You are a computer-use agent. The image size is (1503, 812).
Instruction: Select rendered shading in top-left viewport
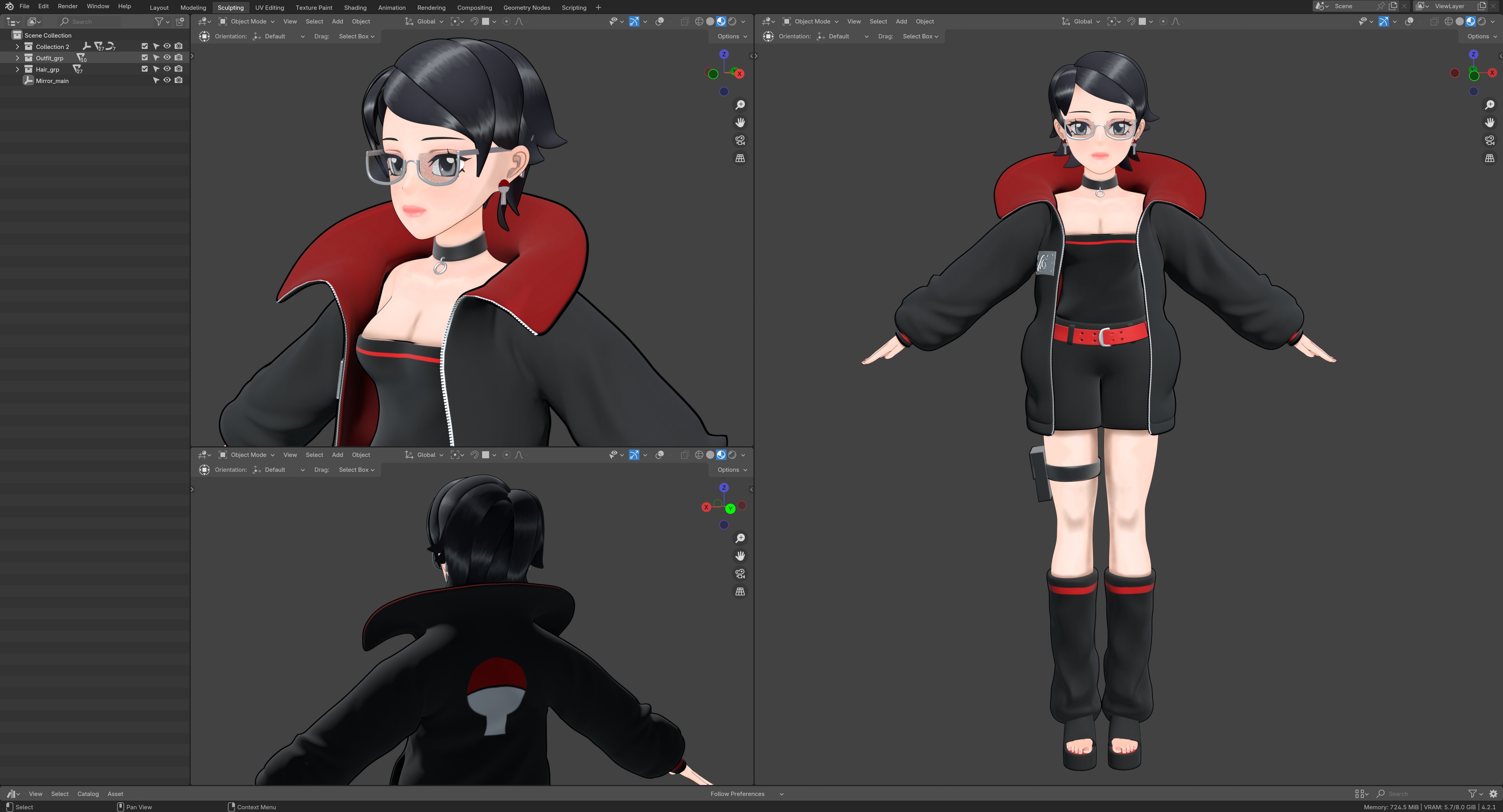(x=732, y=22)
